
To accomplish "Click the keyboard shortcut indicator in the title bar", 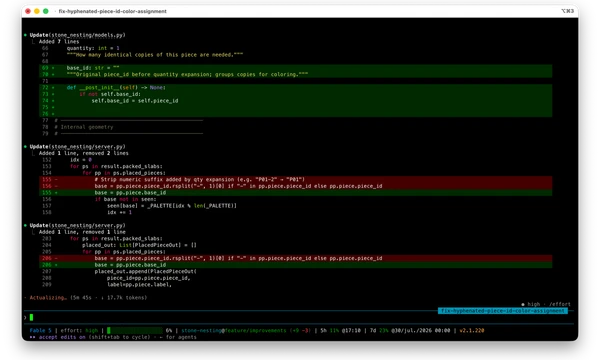I will [x=567, y=11].
